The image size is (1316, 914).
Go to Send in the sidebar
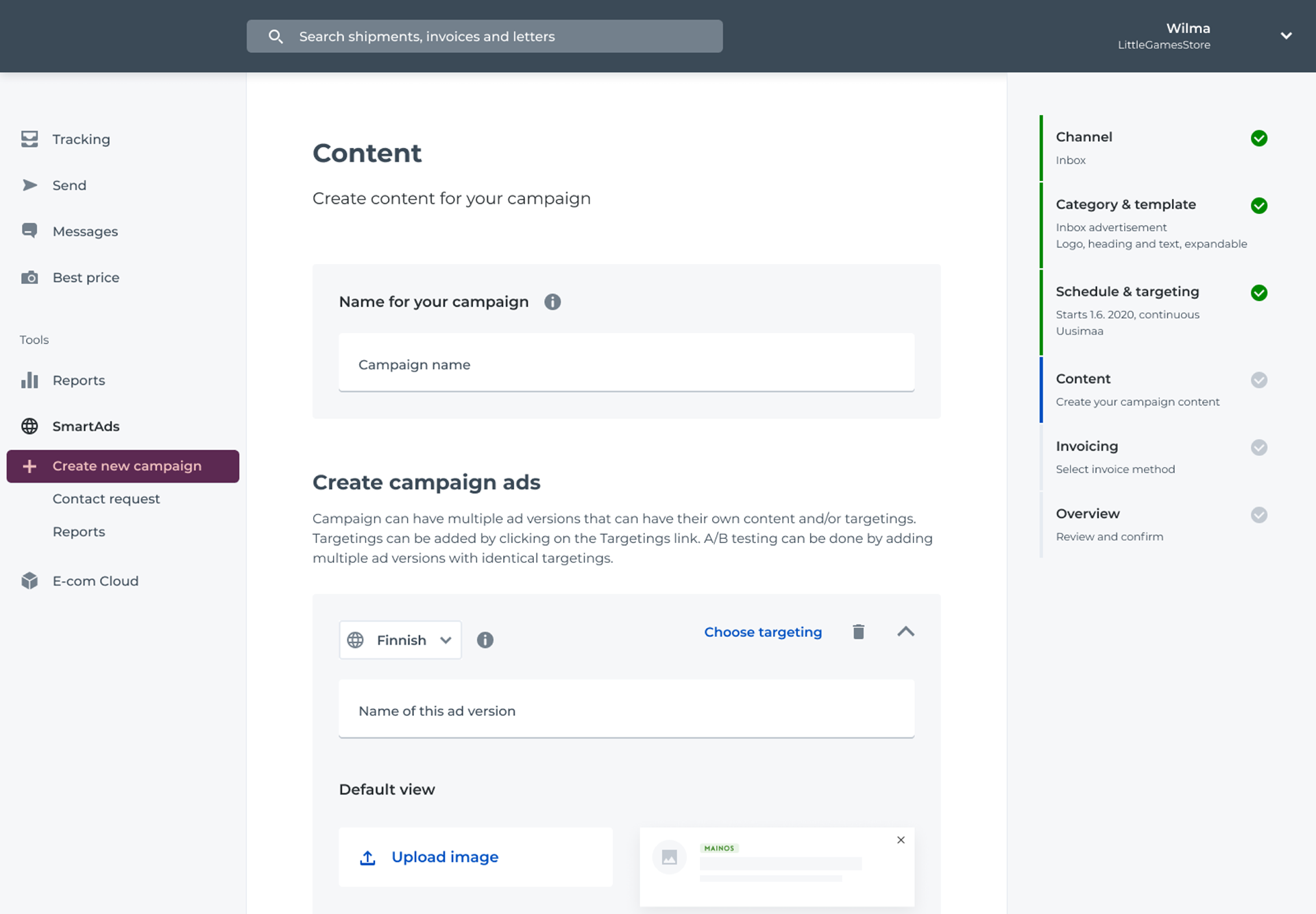tap(69, 185)
